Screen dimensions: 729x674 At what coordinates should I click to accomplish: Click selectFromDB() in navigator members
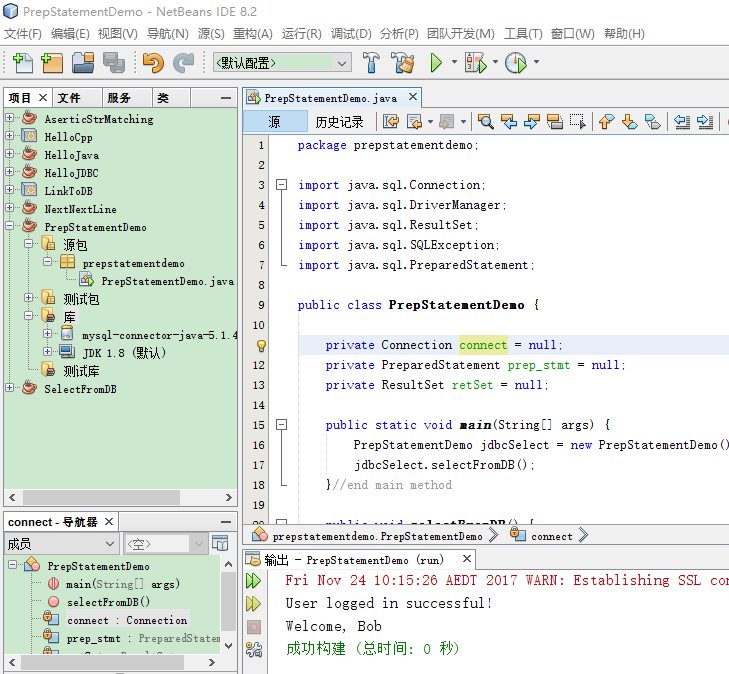(x=108, y=602)
